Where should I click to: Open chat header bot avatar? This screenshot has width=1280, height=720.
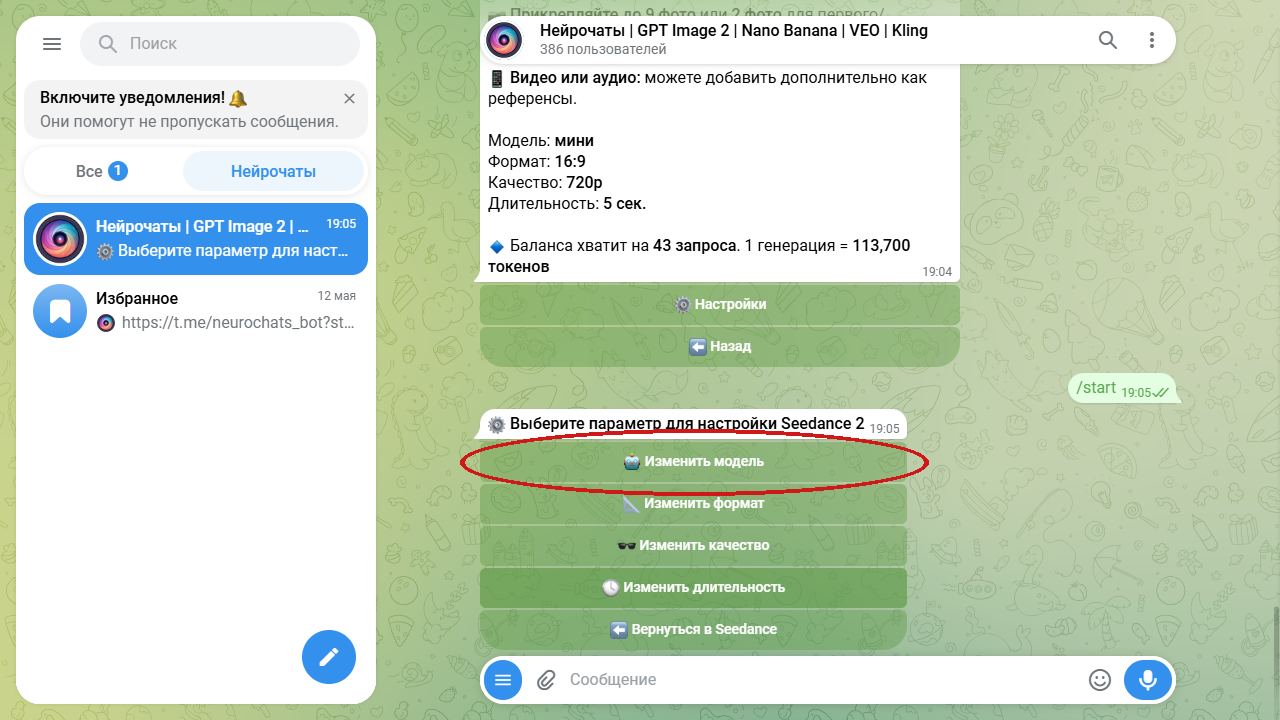click(504, 40)
